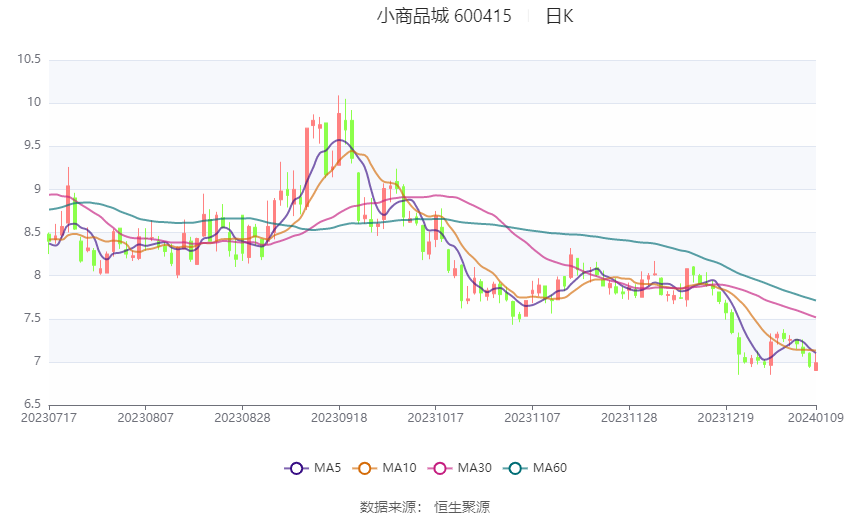Screen dimensions: 850x517
Task: Click x-axis date label 20230918
Action: point(339,418)
